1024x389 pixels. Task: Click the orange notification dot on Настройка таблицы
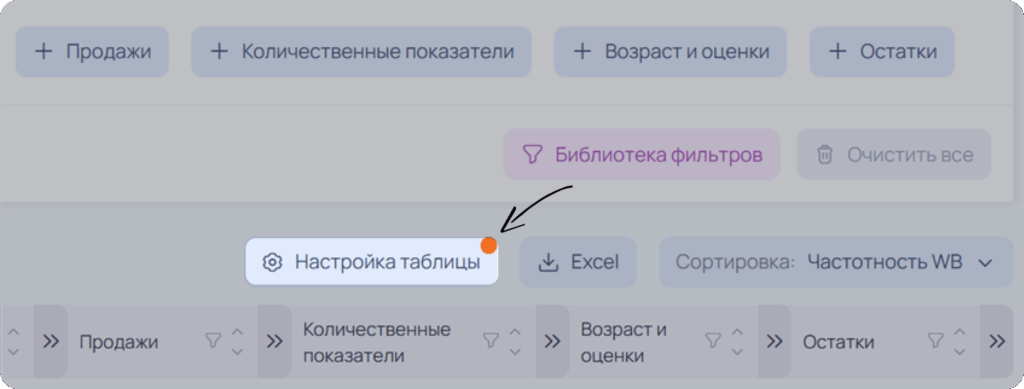pos(488,245)
